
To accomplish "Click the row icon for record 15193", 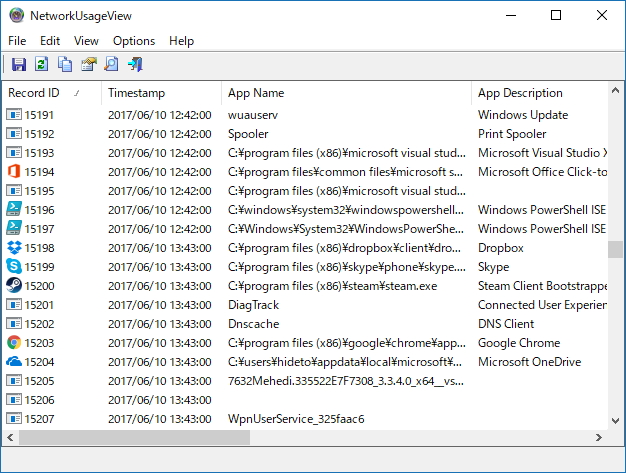I will 14,153.
